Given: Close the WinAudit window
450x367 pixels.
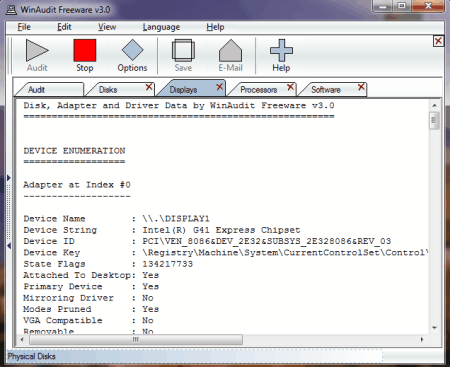Looking at the screenshot, I should pyautogui.click(x=428, y=6).
